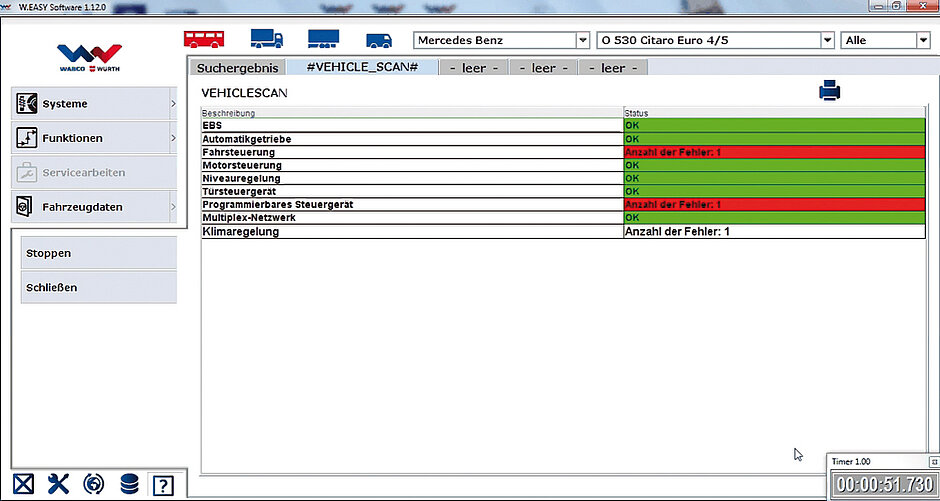
Task: Select the van vehicle type icon
Action: click(379, 41)
